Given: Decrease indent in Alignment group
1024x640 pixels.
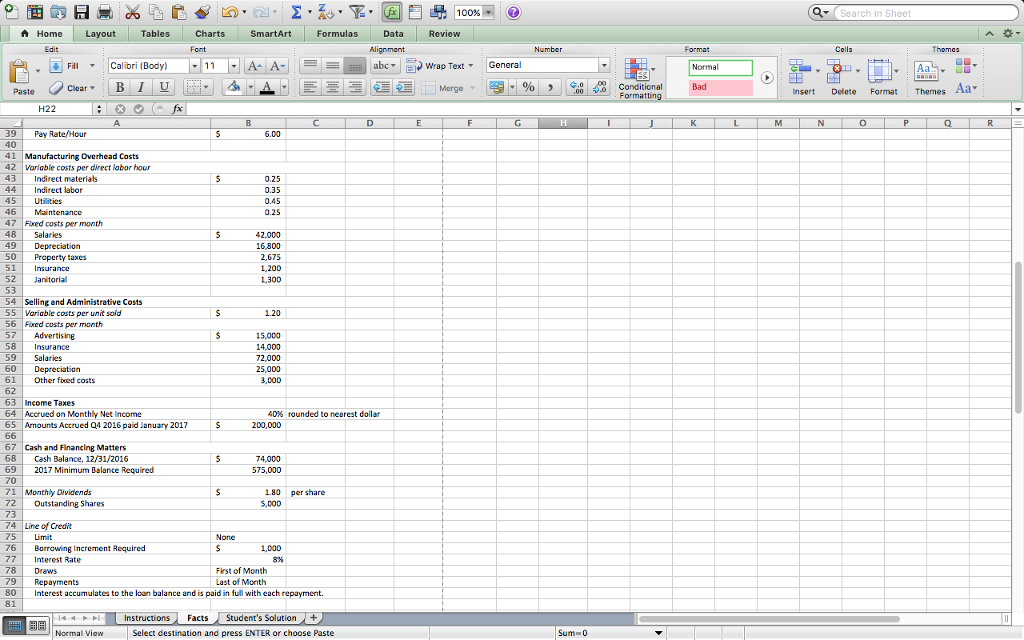Looking at the screenshot, I should [x=381, y=88].
